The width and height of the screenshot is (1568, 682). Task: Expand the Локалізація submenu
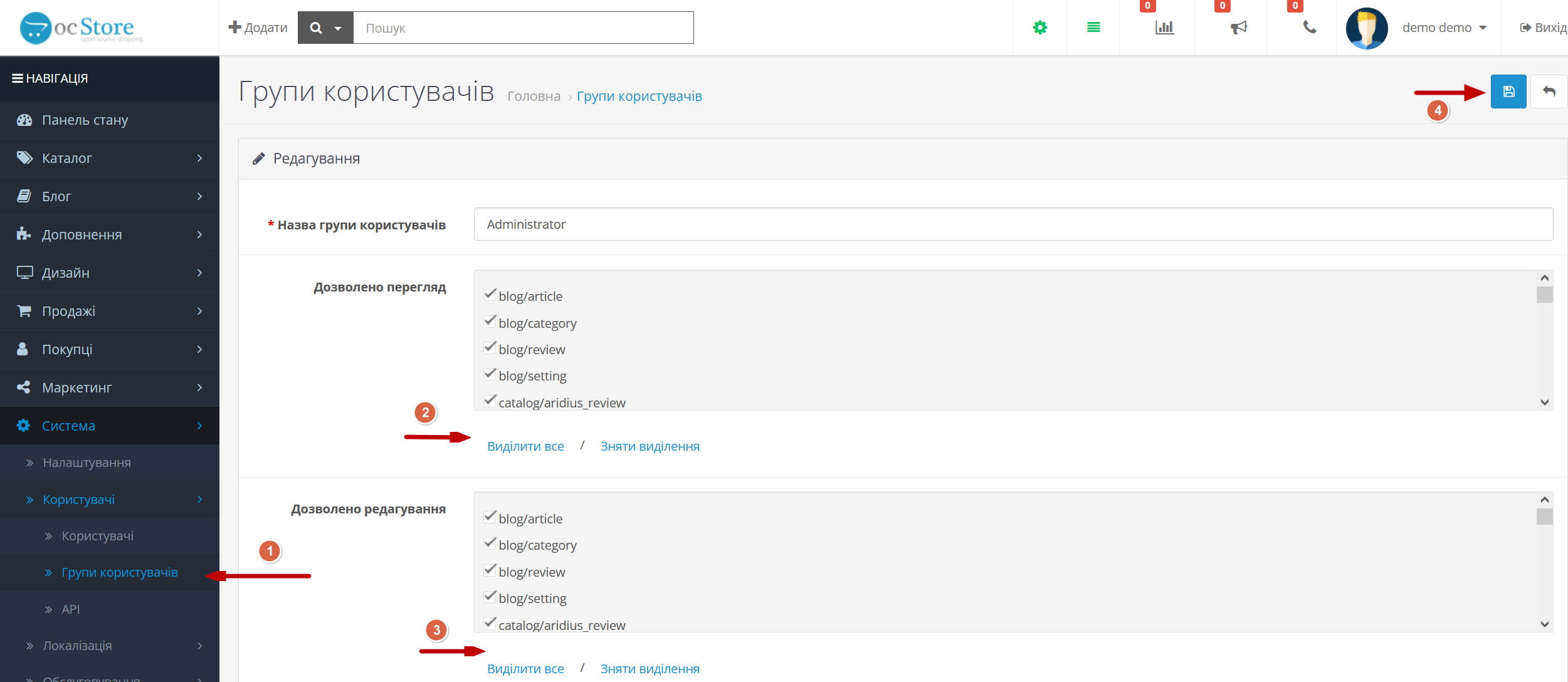pos(110,646)
